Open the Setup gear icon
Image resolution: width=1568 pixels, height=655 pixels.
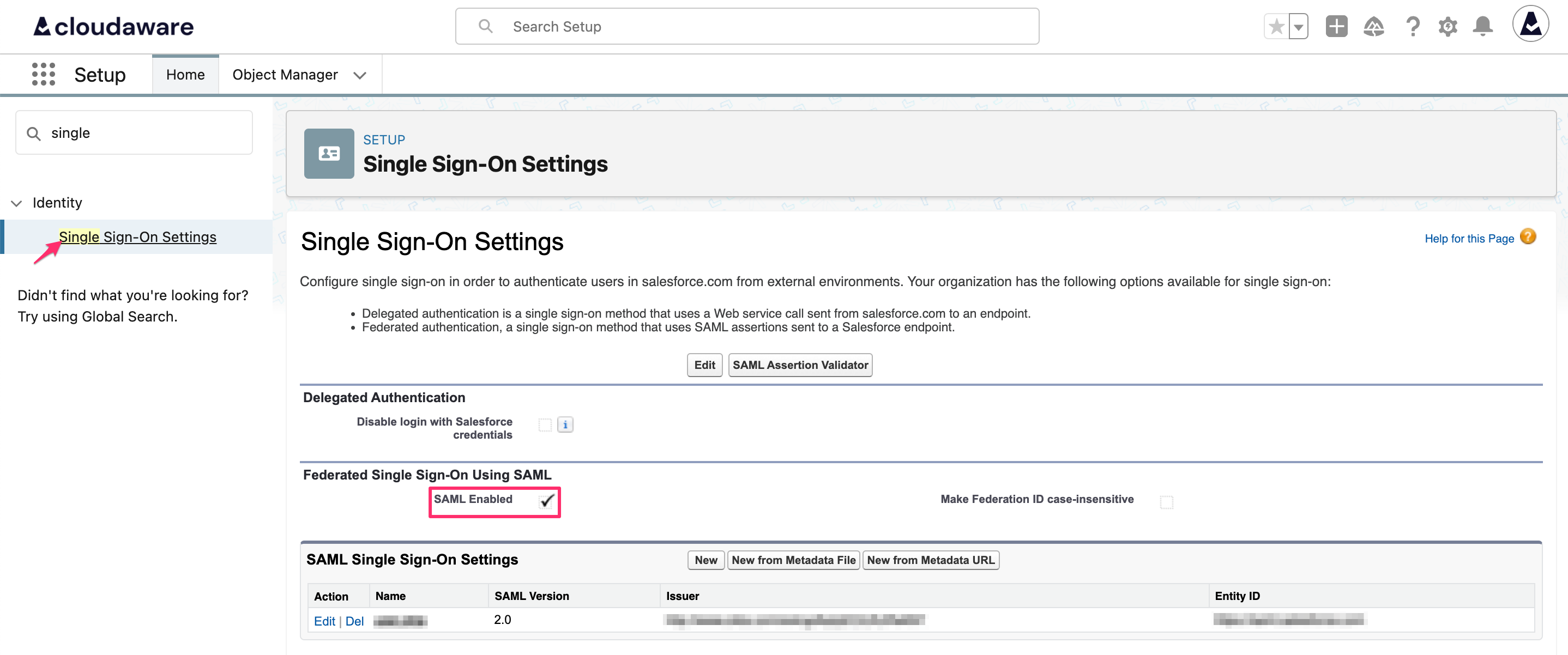(x=1448, y=26)
